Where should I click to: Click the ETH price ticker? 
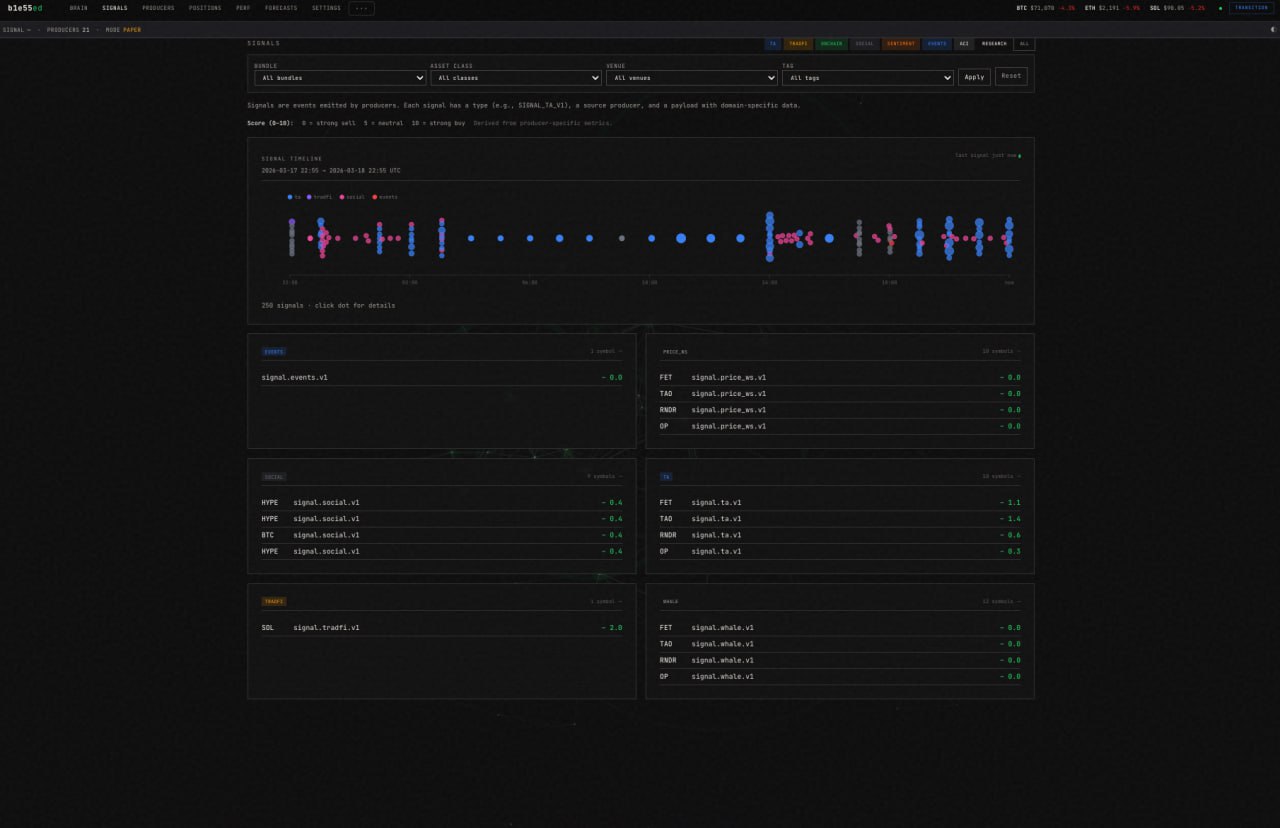tap(1112, 8)
